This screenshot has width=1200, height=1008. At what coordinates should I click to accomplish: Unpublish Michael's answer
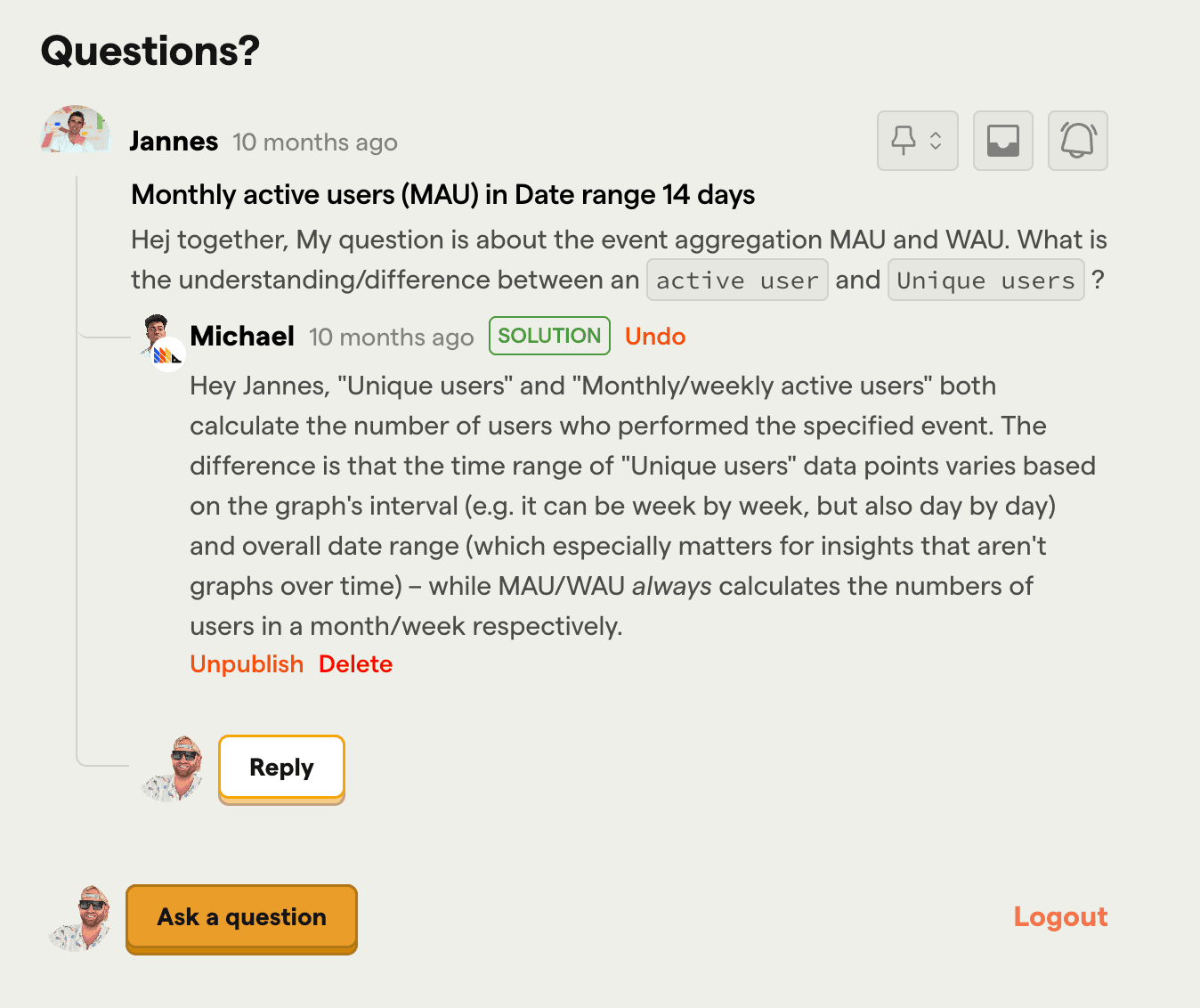tap(247, 664)
